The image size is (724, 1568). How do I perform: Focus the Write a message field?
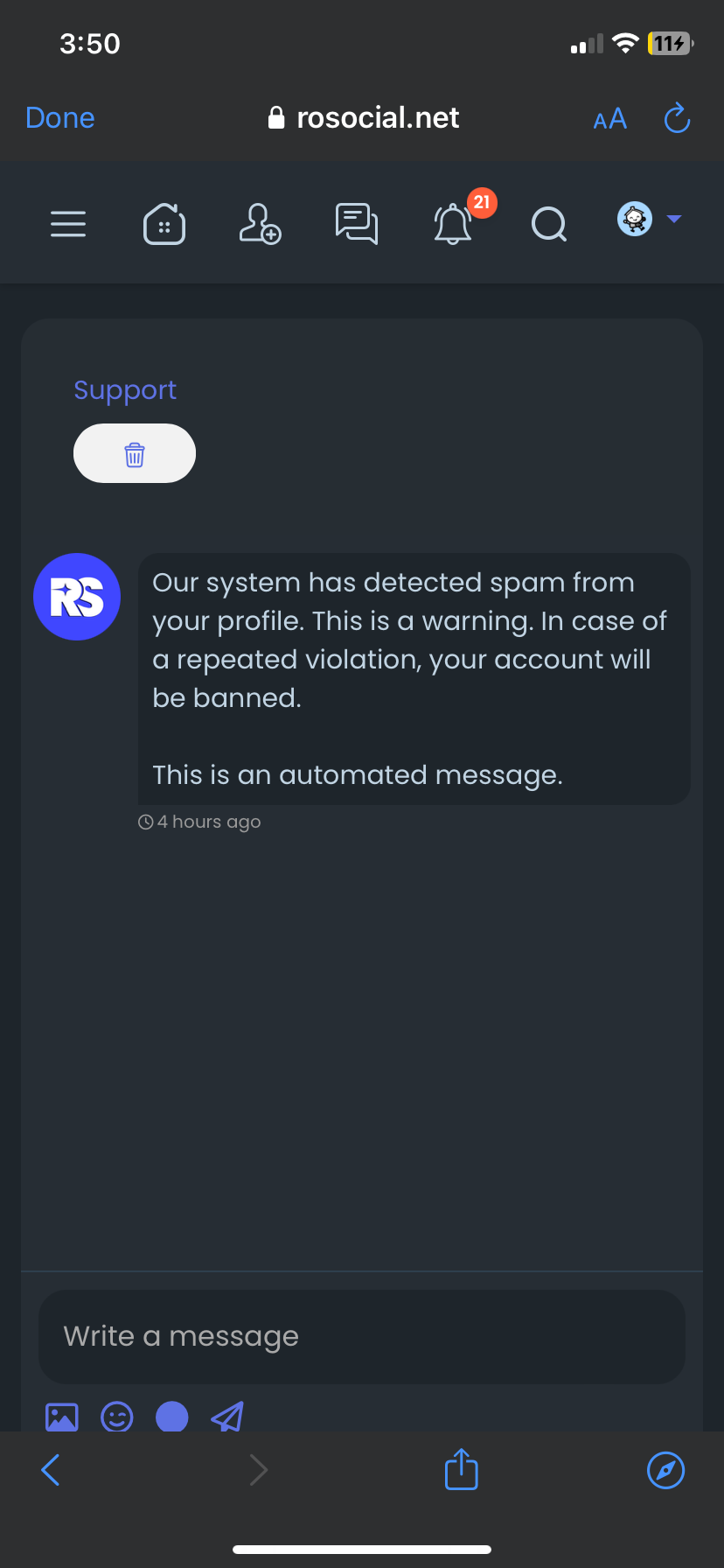click(362, 1336)
